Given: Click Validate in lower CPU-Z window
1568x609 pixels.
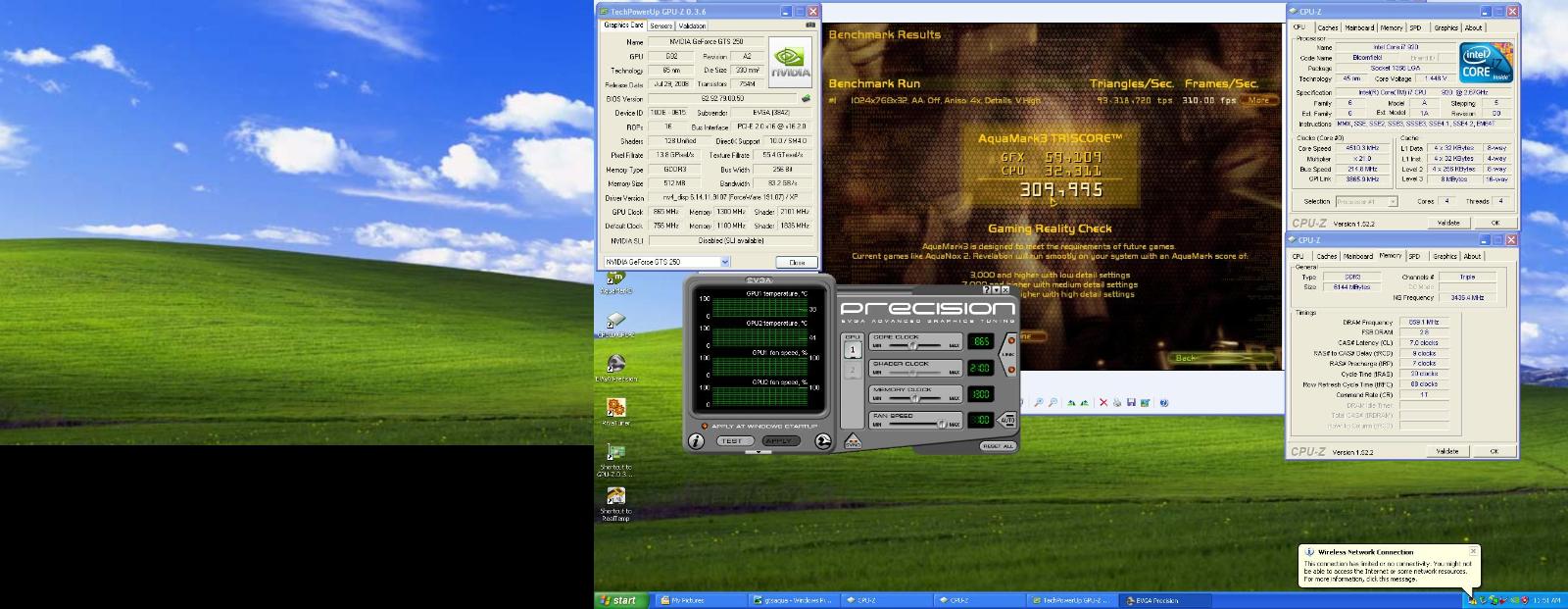Looking at the screenshot, I should click(x=1447, y=451).
